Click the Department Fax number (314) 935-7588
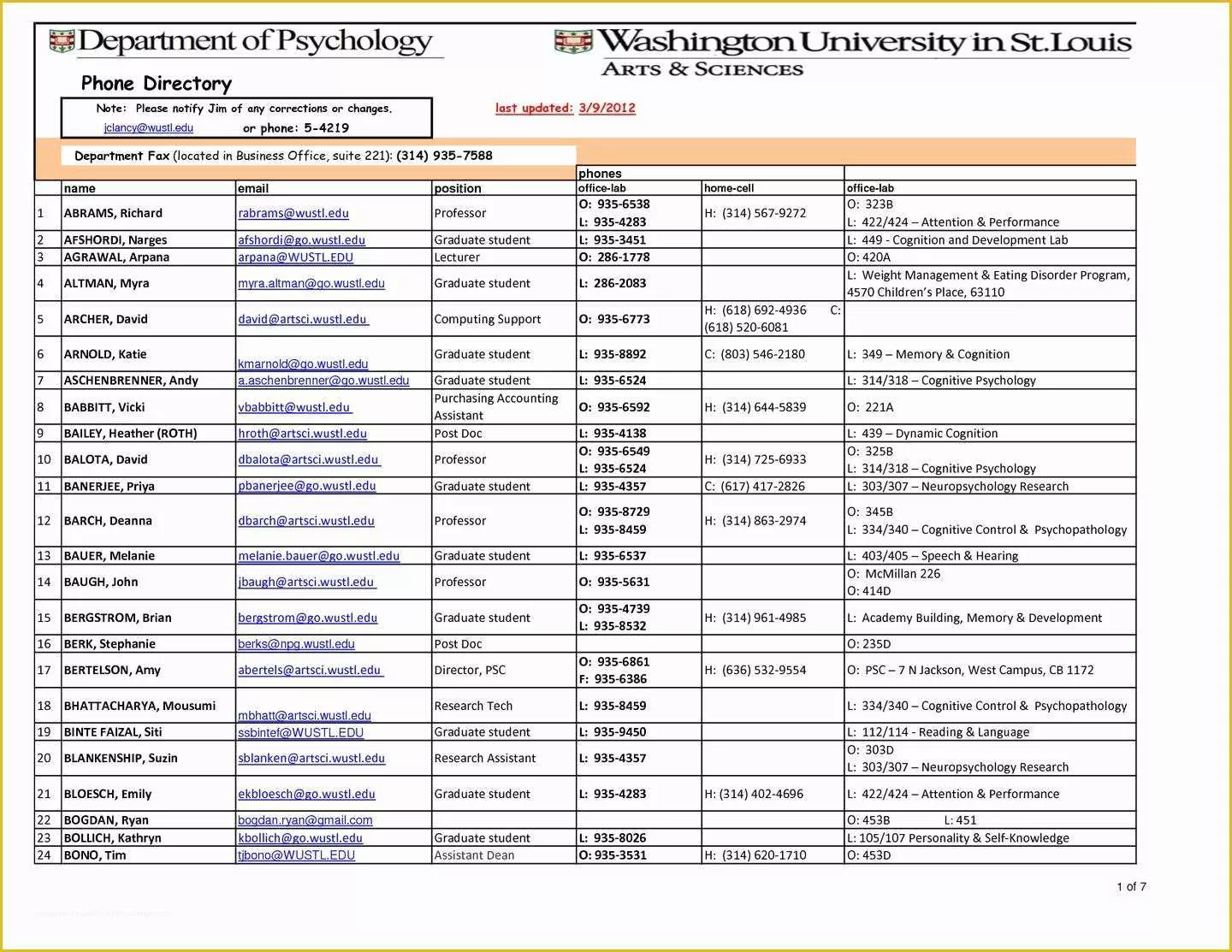This screenshot has height=952, width=1232. (444, 156)
